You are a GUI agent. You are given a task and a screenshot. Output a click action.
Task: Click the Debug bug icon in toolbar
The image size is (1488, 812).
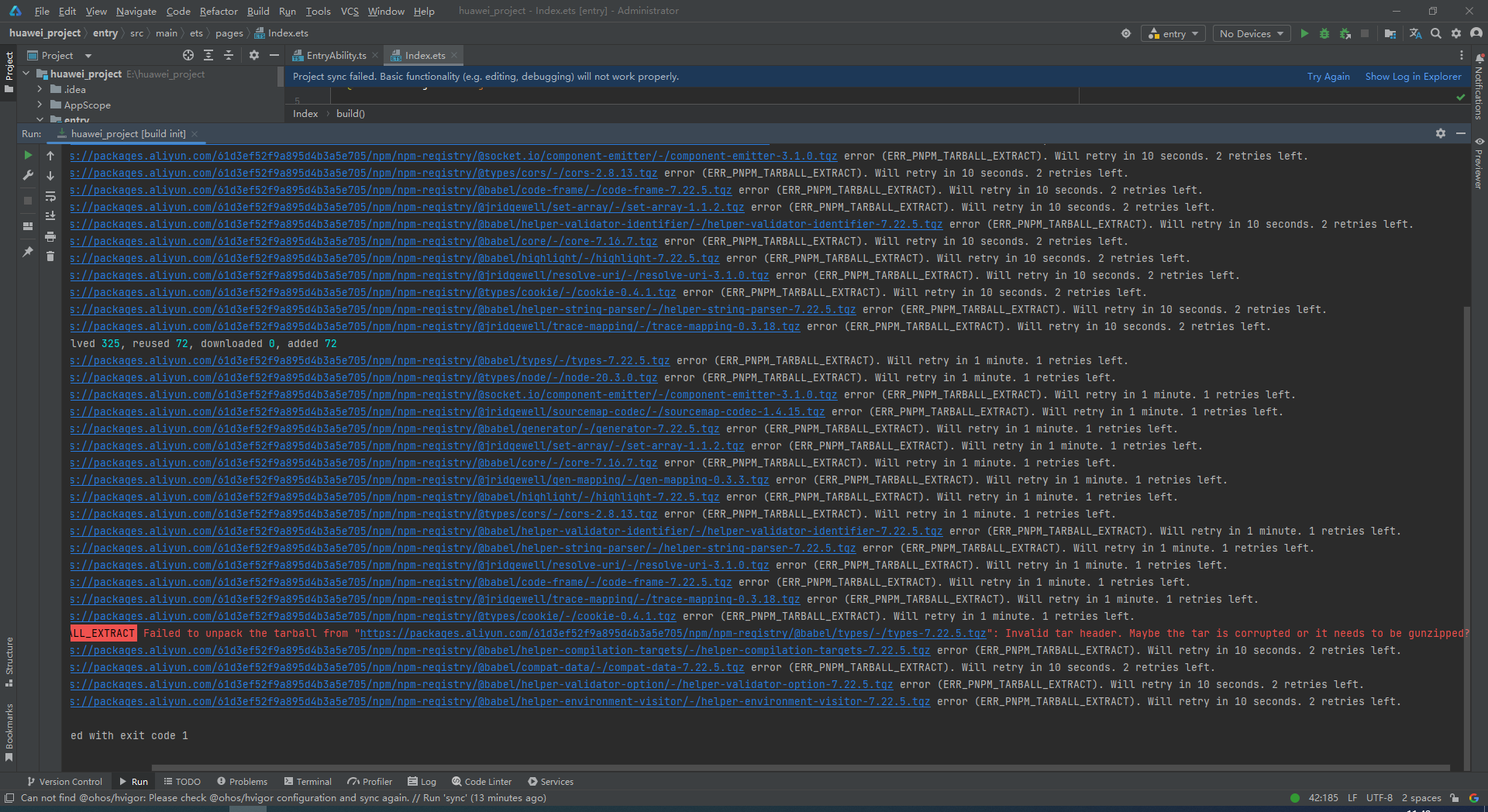pos(1324,33)
